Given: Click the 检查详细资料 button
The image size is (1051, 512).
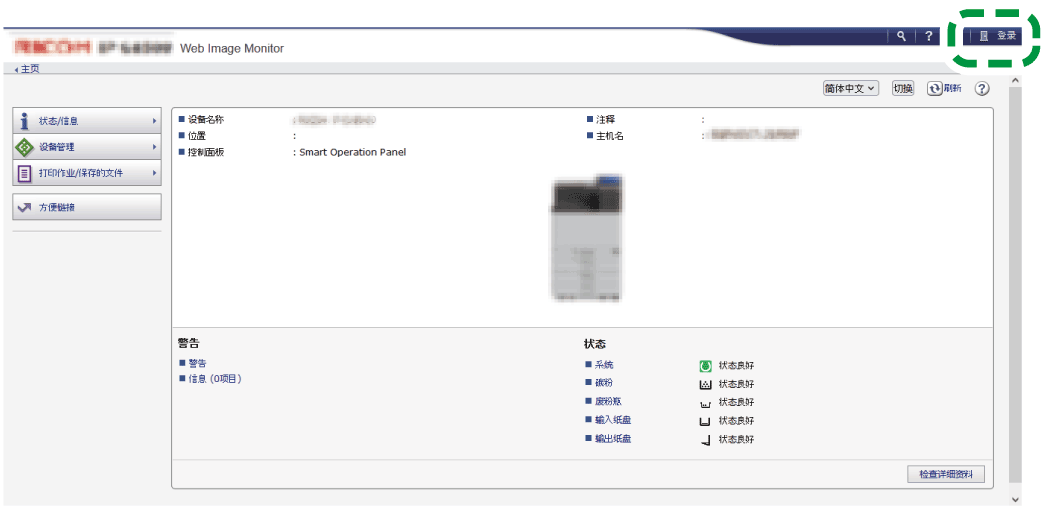Looking at the screenshot, I should tap(945, 474).
